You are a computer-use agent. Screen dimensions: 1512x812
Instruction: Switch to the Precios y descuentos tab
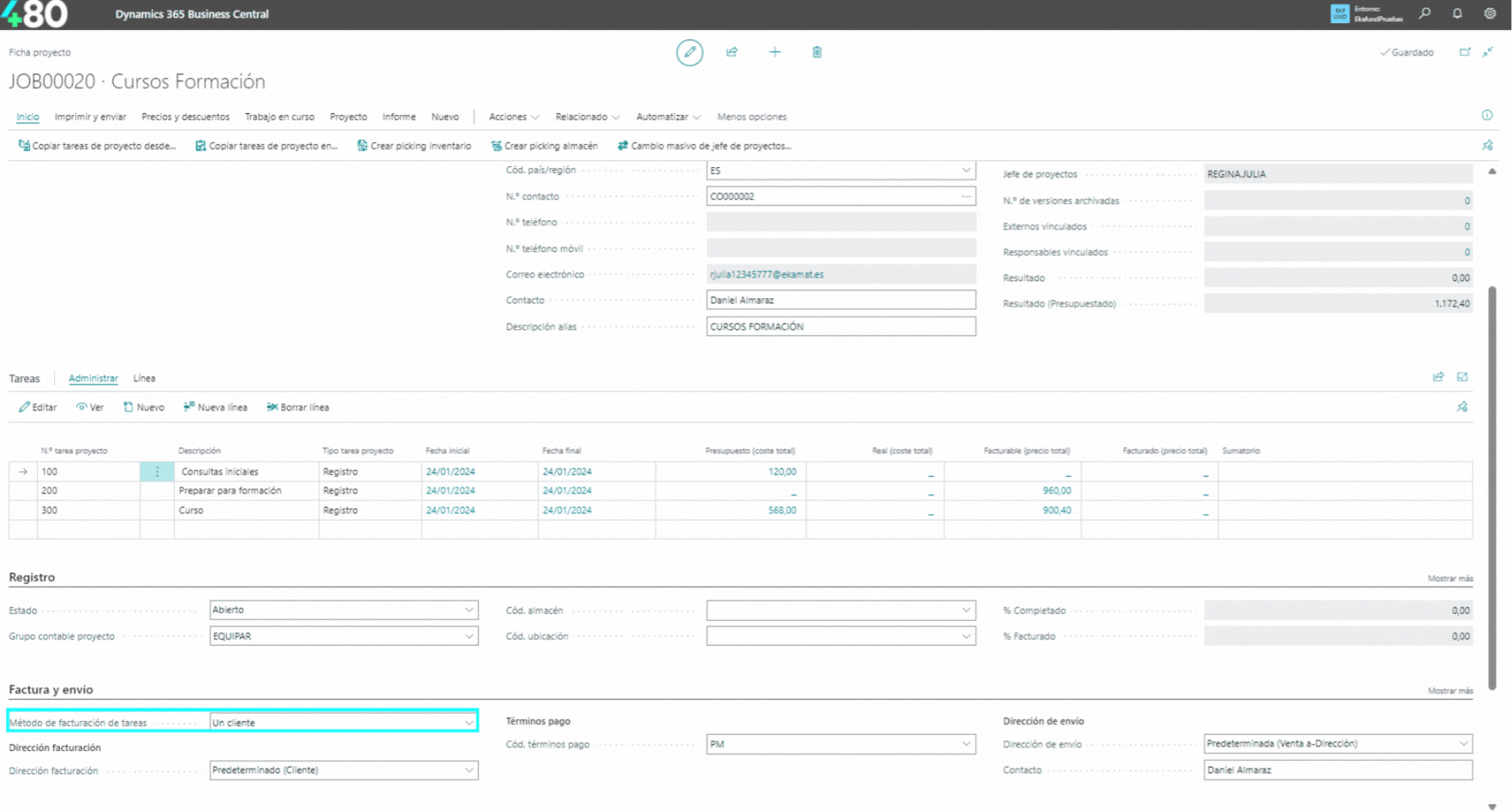click(185, 116)
